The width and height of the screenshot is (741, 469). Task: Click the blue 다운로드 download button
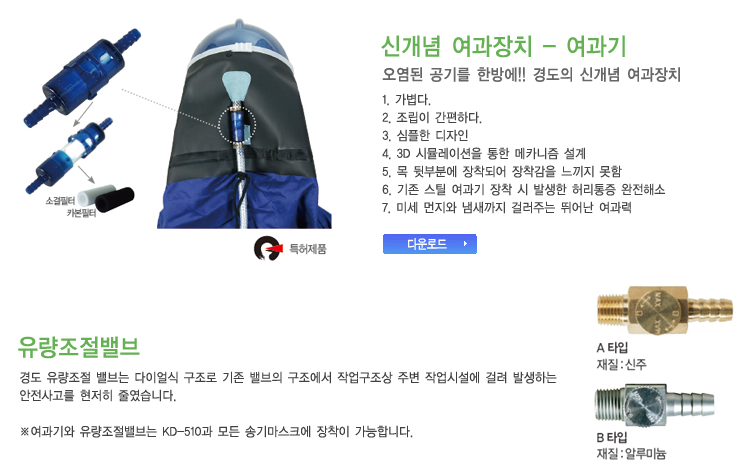(x=430, y=244)
